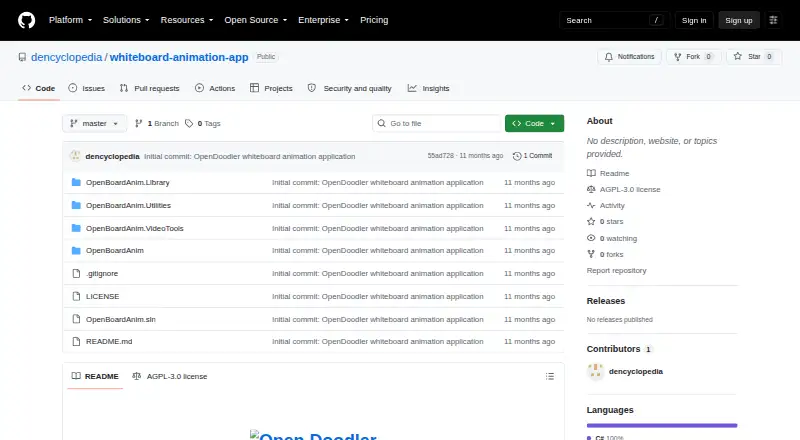Viewport: 800px width, 440px height.
Task: View the 0 stars link
Action: click(605, 222)
